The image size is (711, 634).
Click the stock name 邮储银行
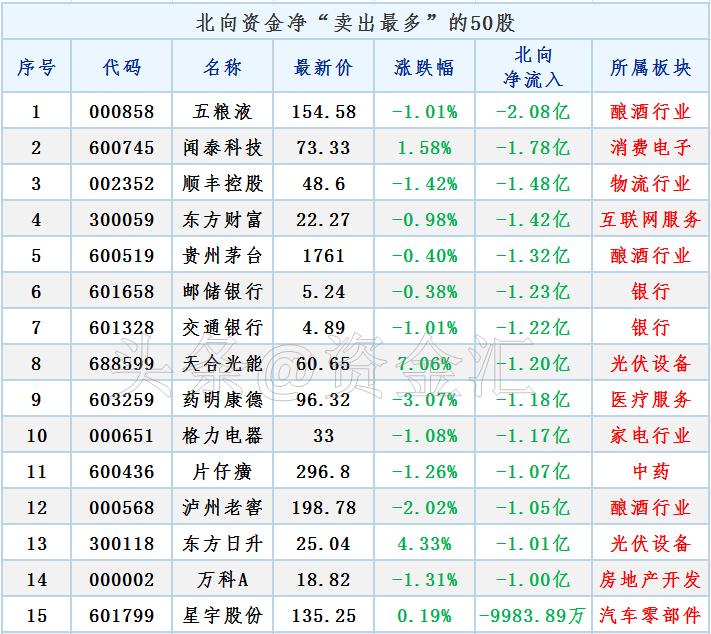click(222, 292)
